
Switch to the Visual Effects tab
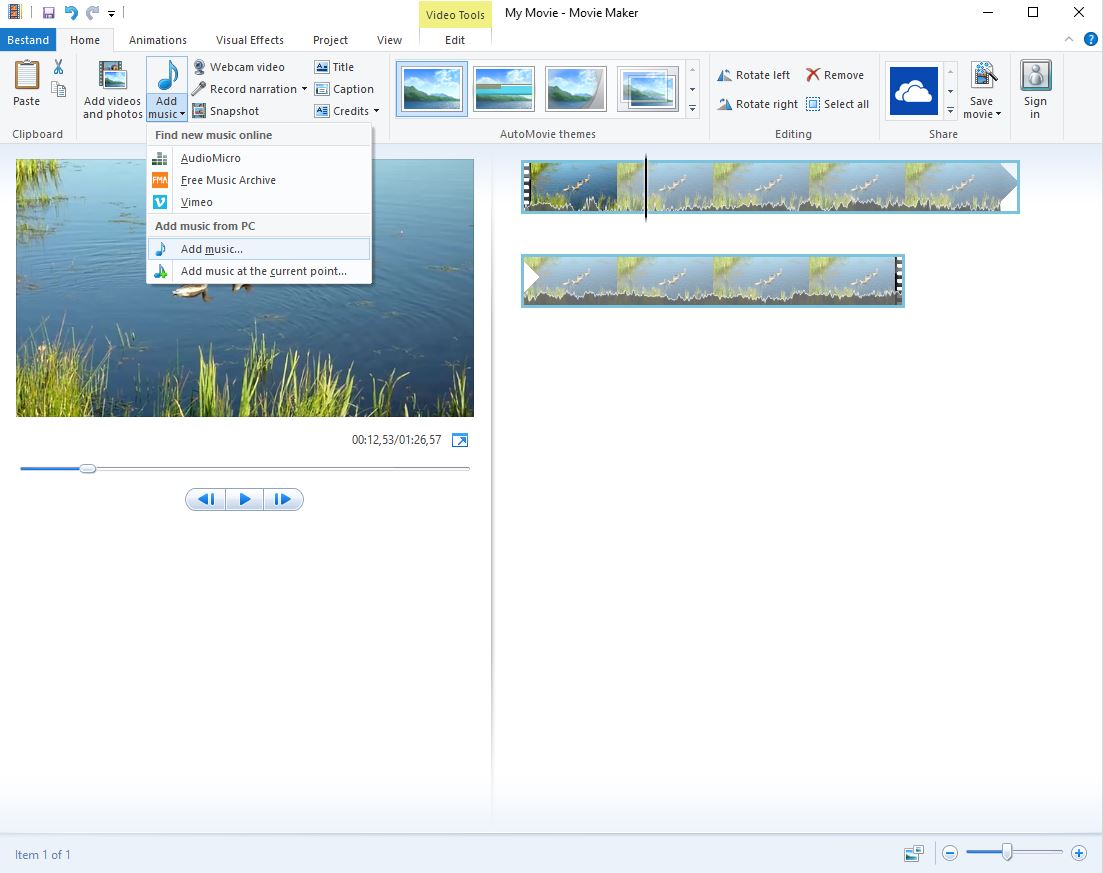[x=250, y=40]
